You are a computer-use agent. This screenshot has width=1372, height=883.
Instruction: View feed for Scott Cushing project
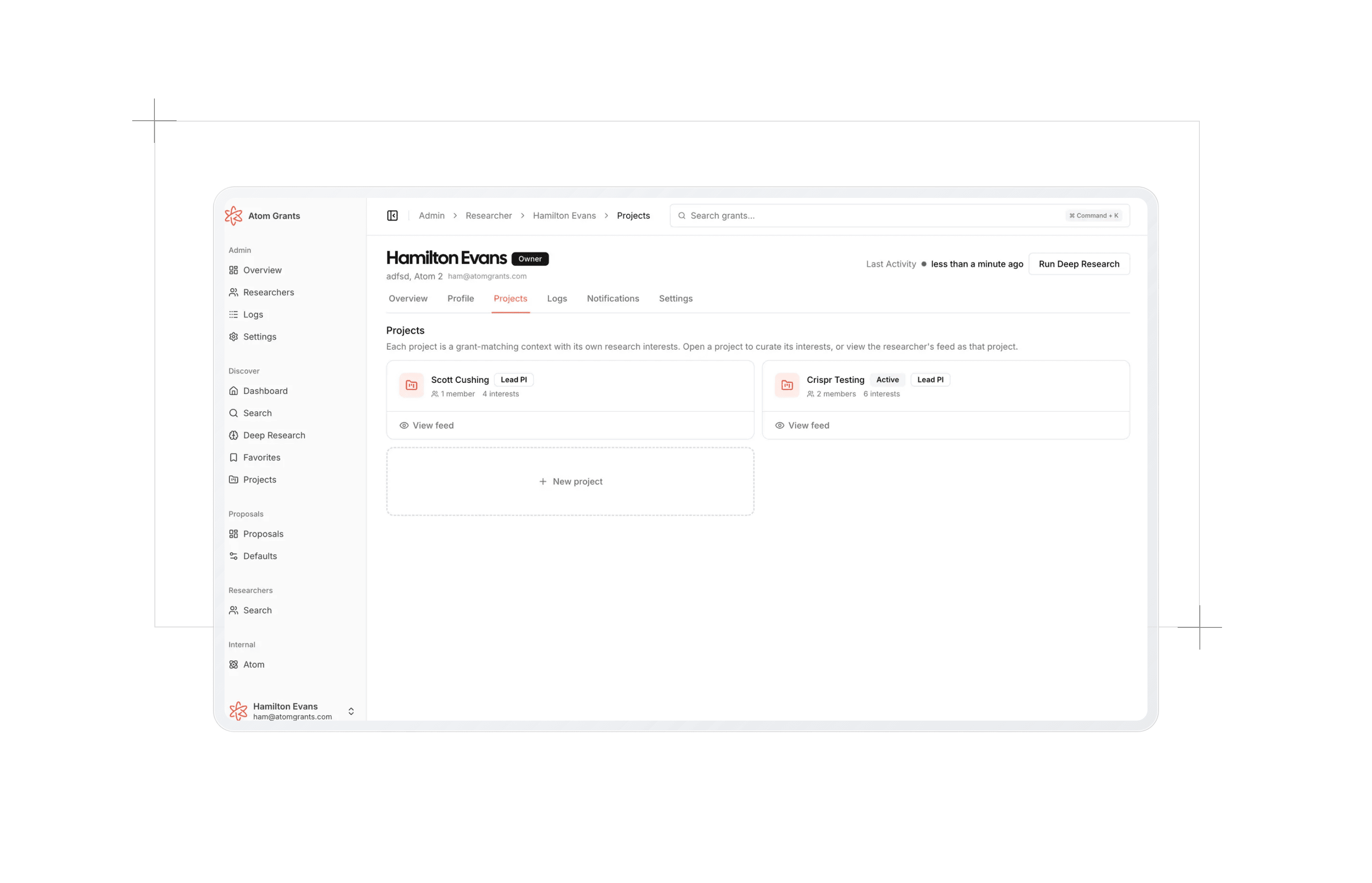(426, 426)
